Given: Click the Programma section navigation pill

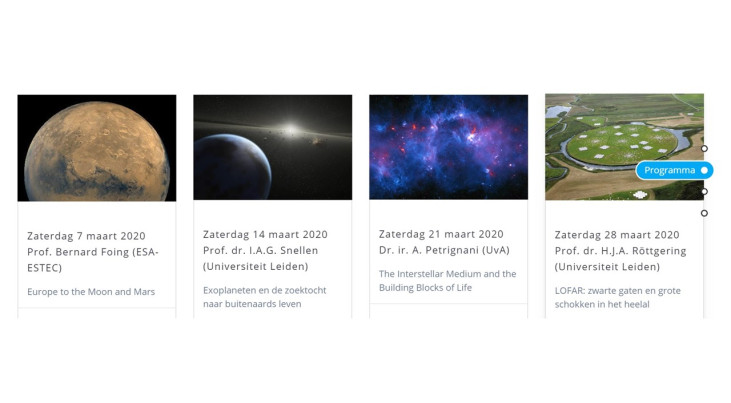Looking at the screenshot, I should pyautogui.click(x=674, y=170).
